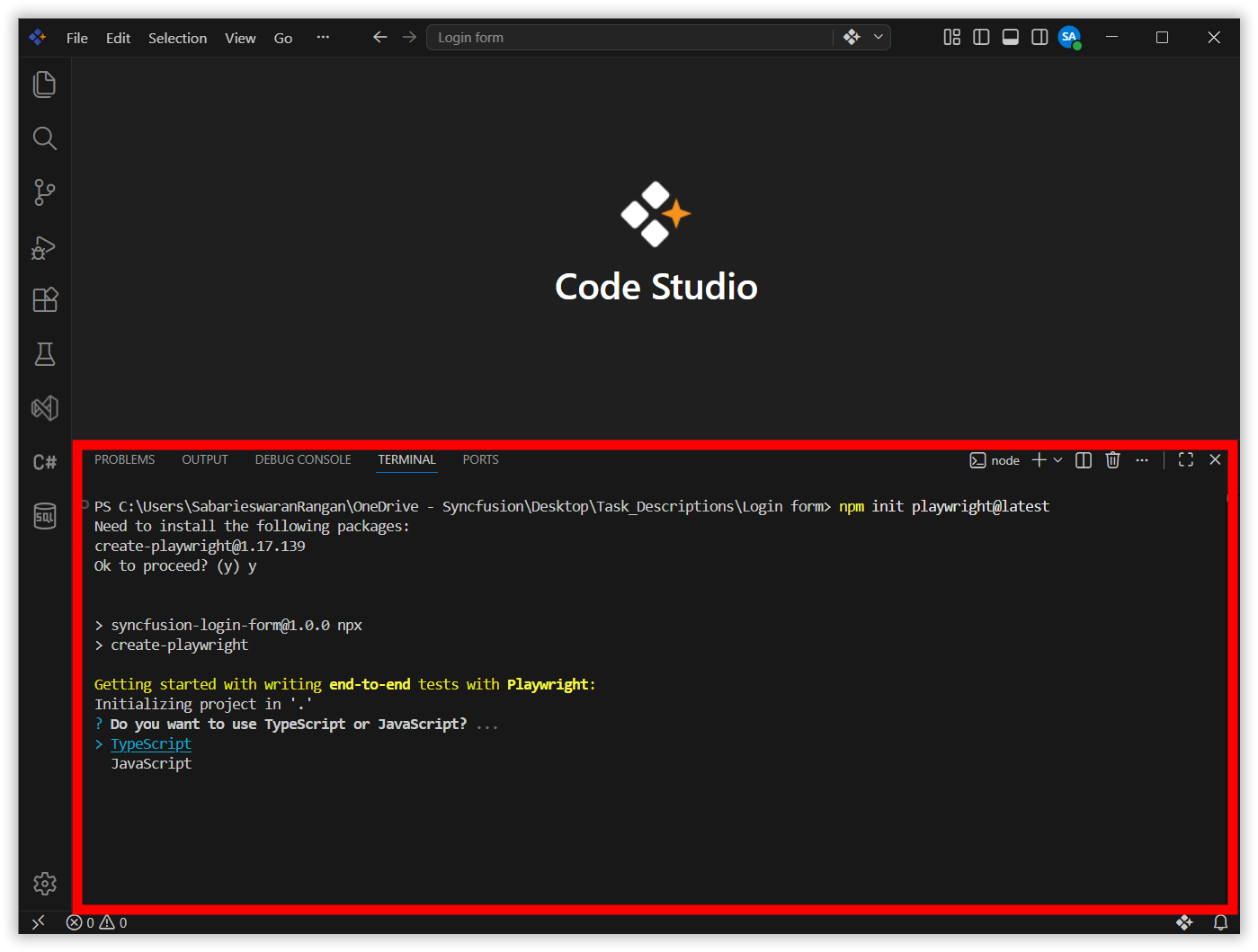The height and width of the screenshot is (952, 1258).
Task: Expand the new terminal launch profile dropdown
Action: click(1058, 459)
